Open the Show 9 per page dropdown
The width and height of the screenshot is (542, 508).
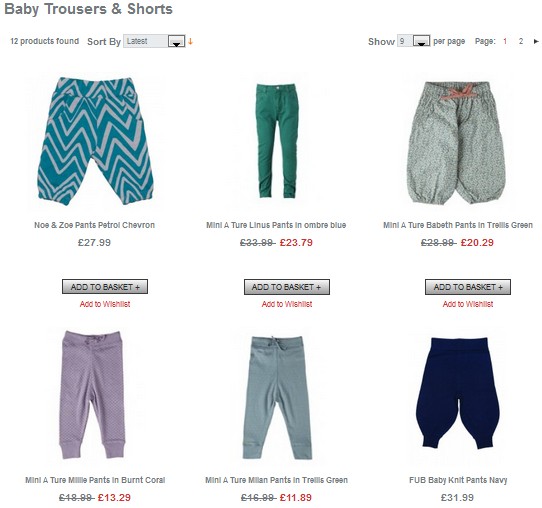[x=413, y=41]
